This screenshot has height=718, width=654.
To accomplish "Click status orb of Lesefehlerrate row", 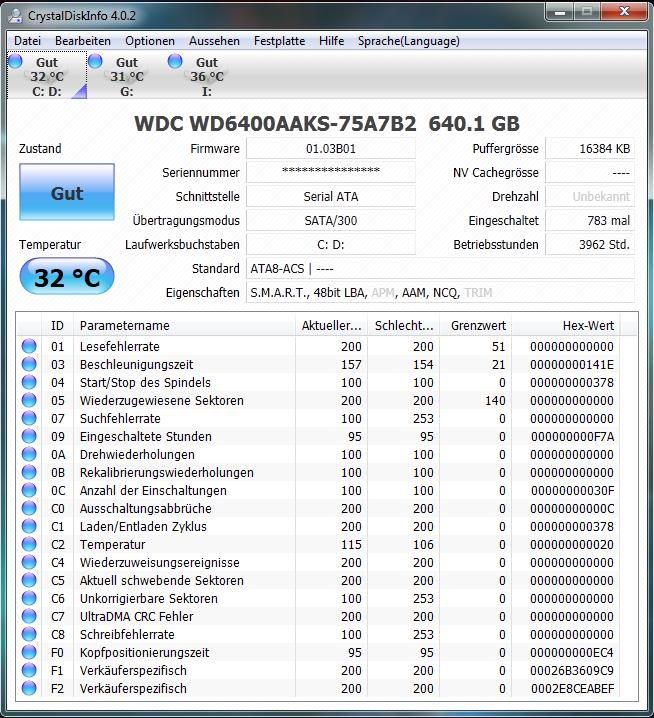I will pos(29,346).
